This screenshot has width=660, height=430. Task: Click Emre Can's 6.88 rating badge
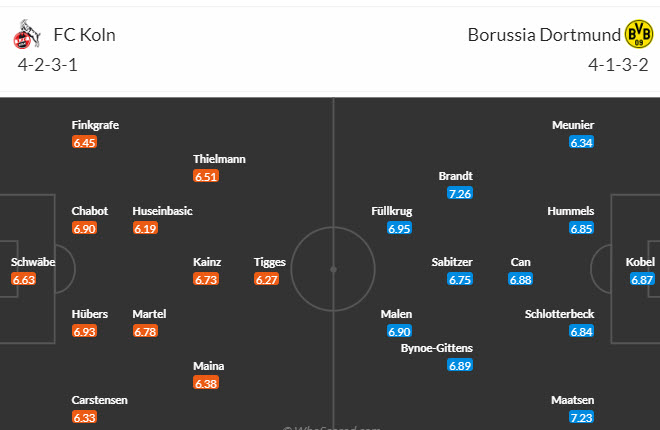point(521,280)
